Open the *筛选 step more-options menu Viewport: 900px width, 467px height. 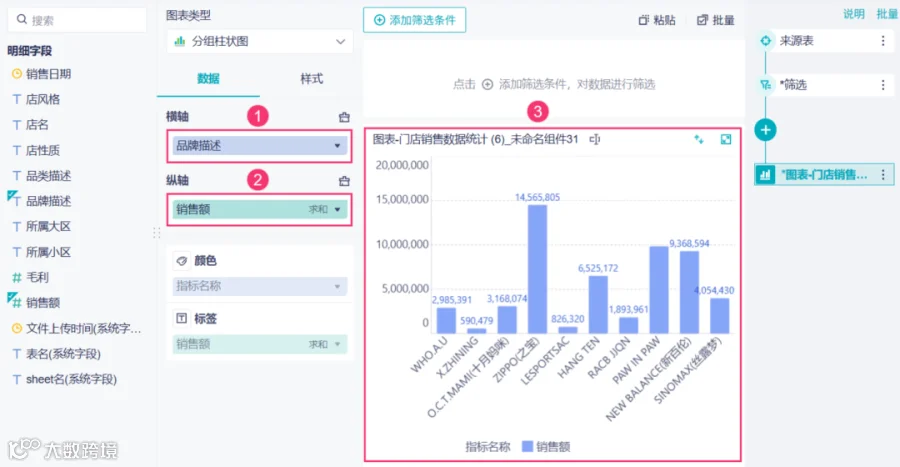(883, 85)
